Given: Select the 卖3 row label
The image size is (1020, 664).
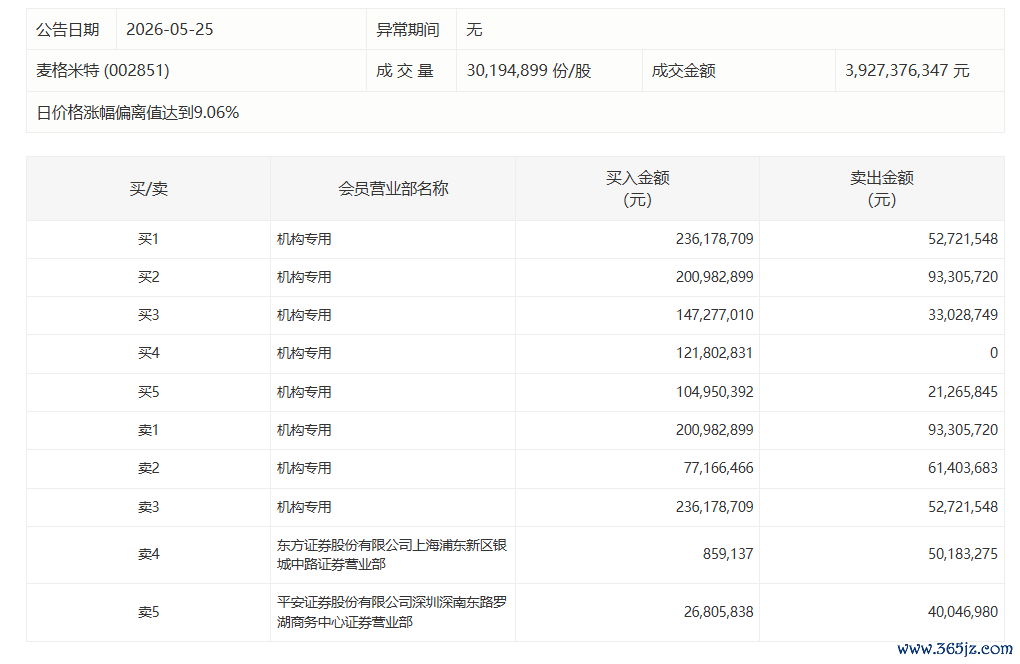Looking at the screenshot, I should coord(148,507).
